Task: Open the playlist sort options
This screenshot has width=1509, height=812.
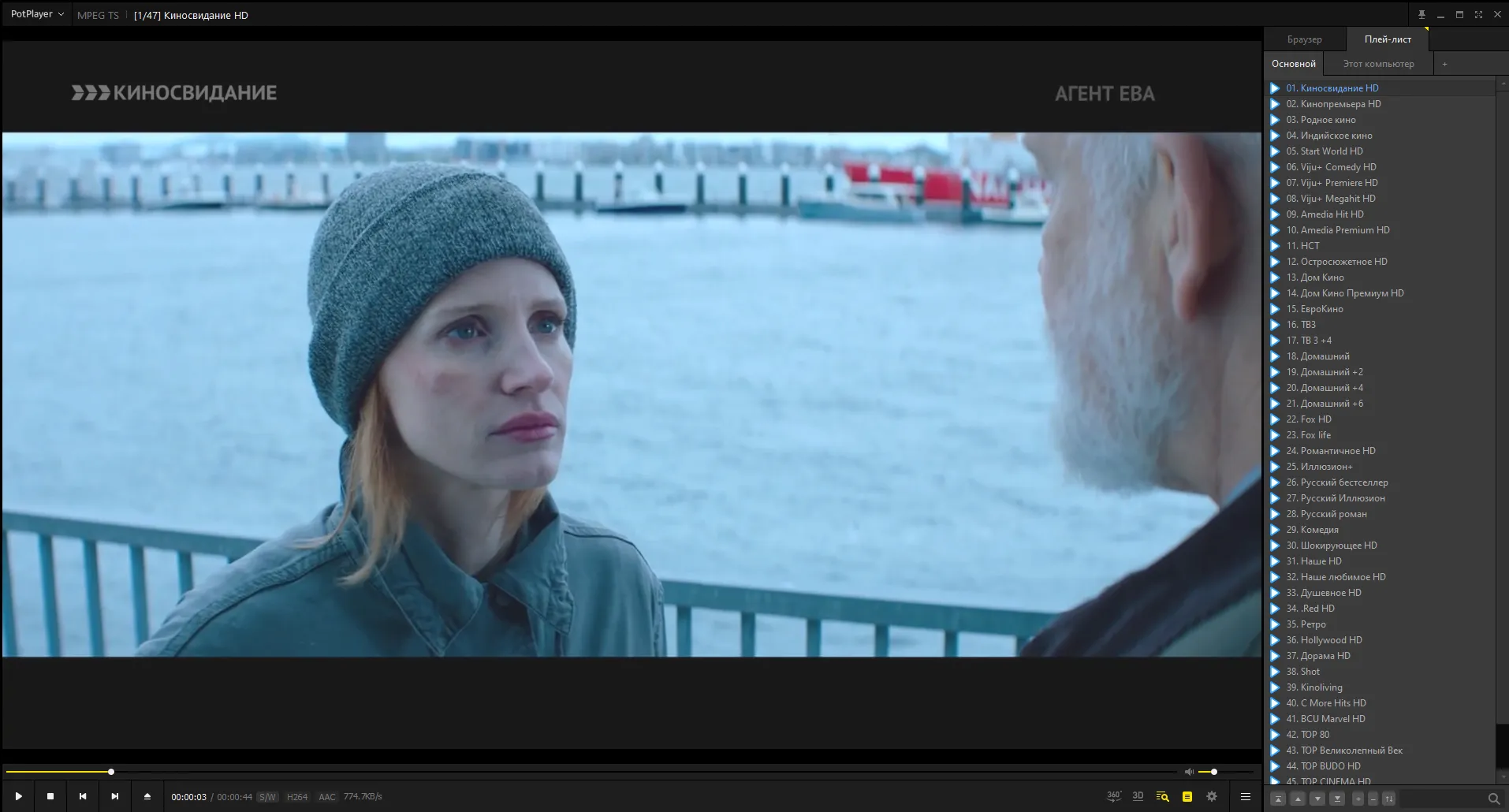Action: [1389, 799]
